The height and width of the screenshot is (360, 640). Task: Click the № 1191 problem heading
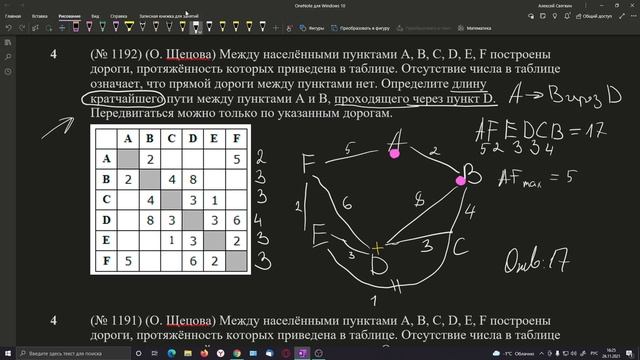116,320
